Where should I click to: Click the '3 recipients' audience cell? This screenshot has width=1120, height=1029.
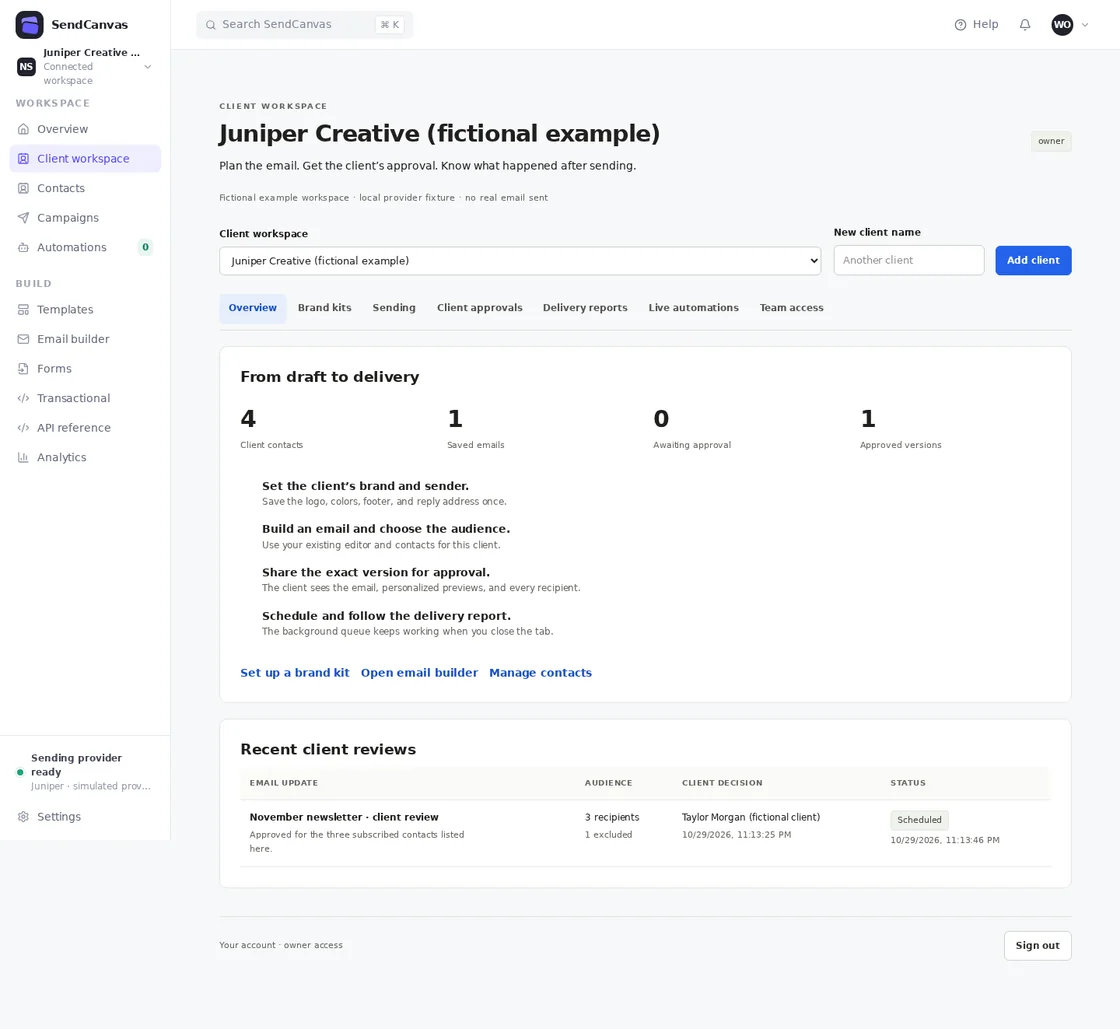[612, 817]
